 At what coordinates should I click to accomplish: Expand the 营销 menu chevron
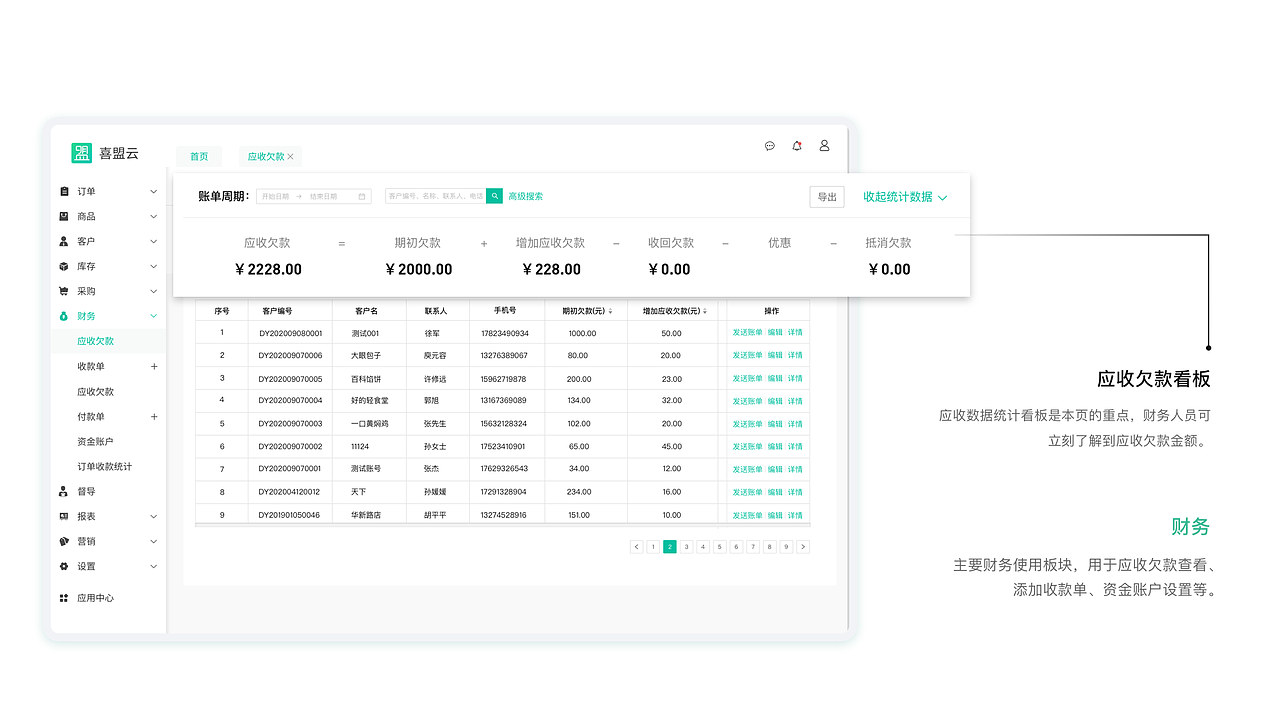(x=154, y=541)
